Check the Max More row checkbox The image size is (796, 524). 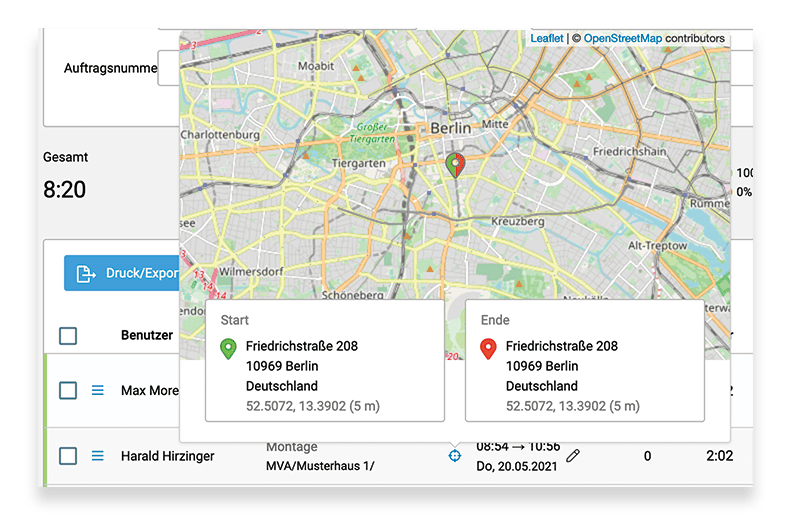click(x=68, y=390)
